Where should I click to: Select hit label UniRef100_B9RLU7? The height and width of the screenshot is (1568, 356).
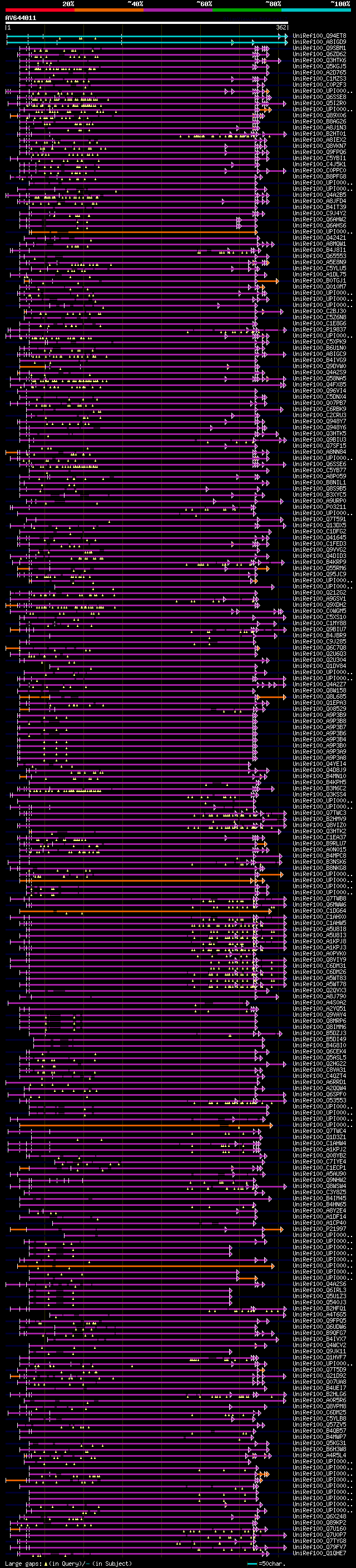click(319, 844)
